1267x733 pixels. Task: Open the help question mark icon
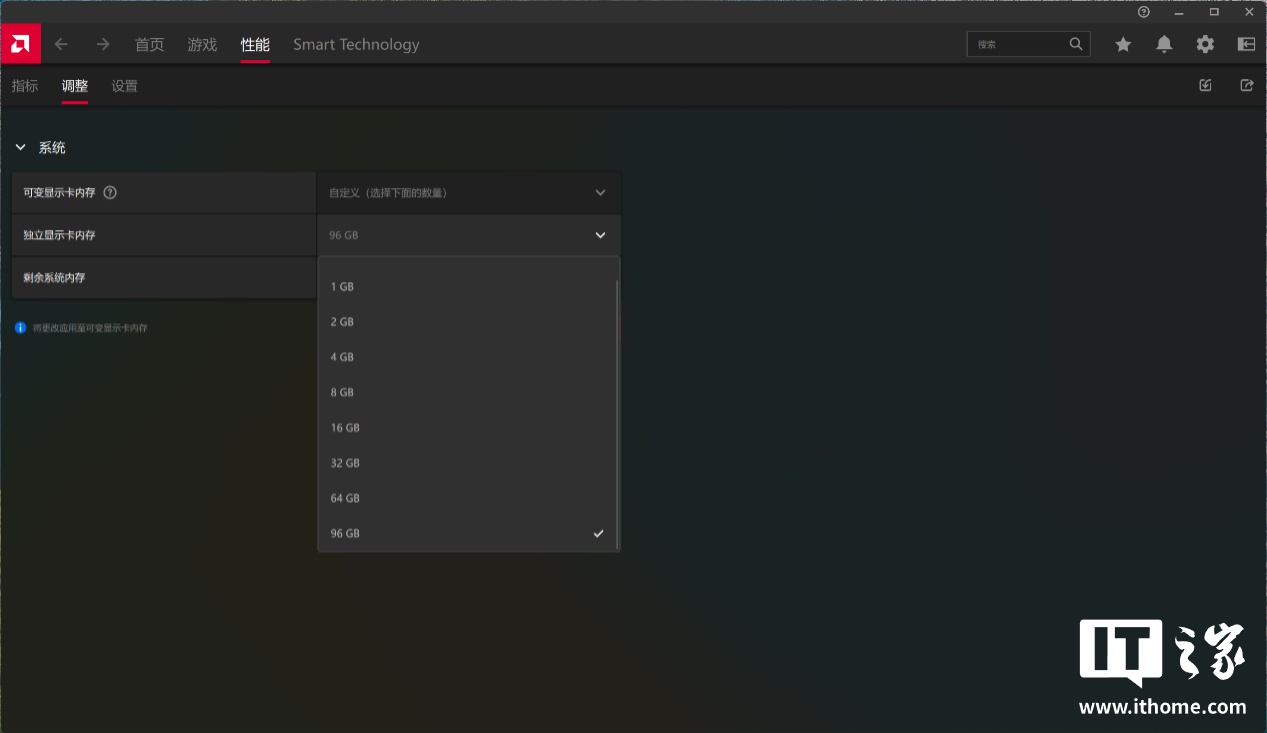click(1144, 12)
